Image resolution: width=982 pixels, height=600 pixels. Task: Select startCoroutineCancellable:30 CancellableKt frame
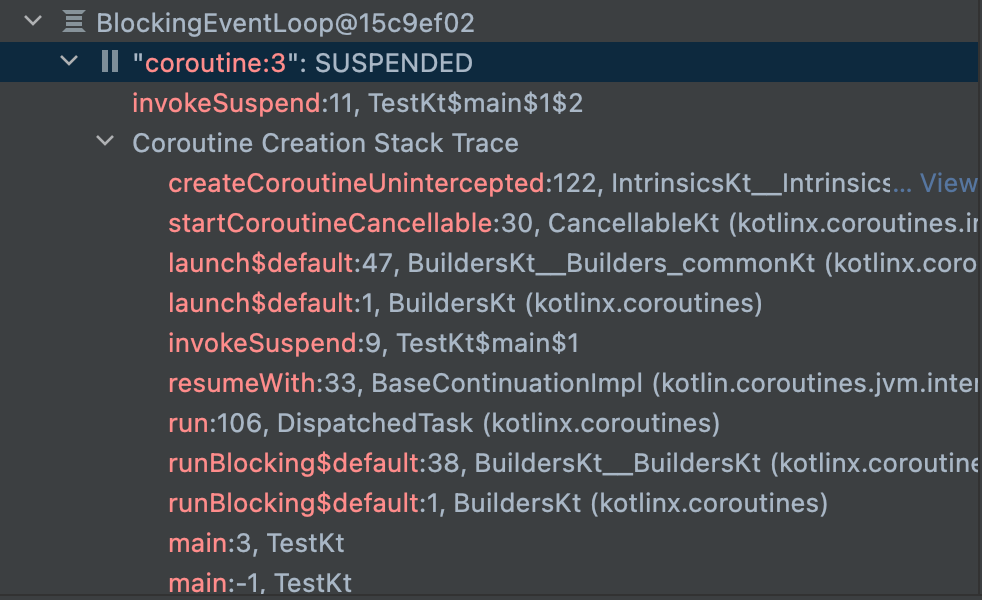pos(572,223)
